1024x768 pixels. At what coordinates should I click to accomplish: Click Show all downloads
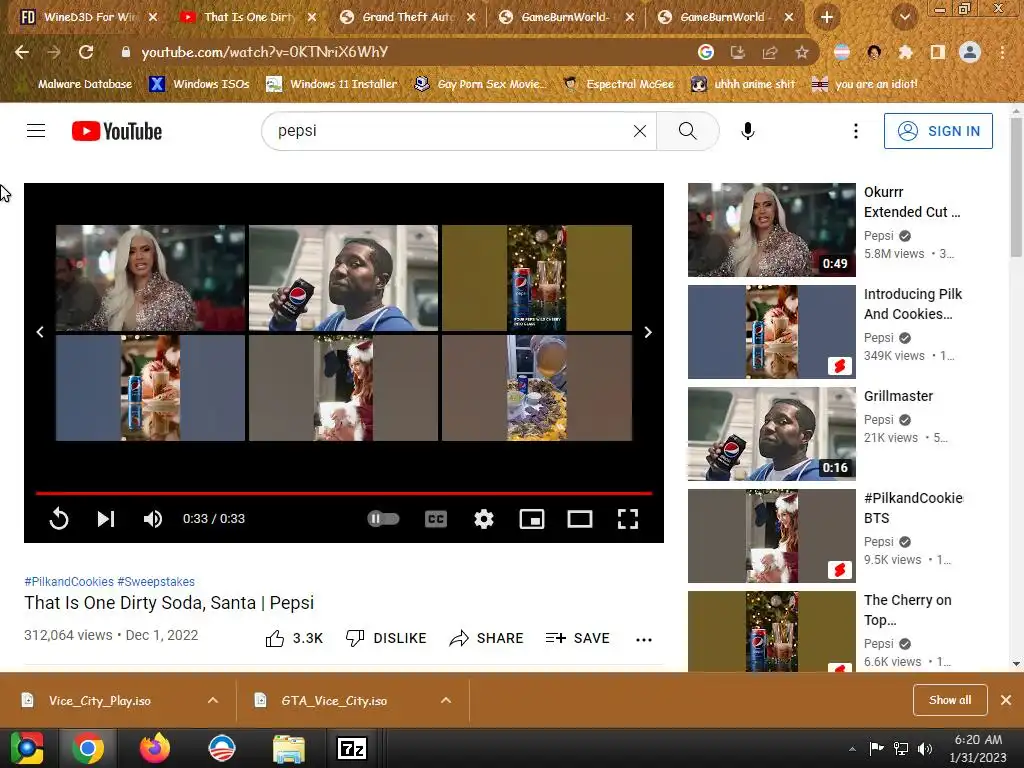point(950,700)
